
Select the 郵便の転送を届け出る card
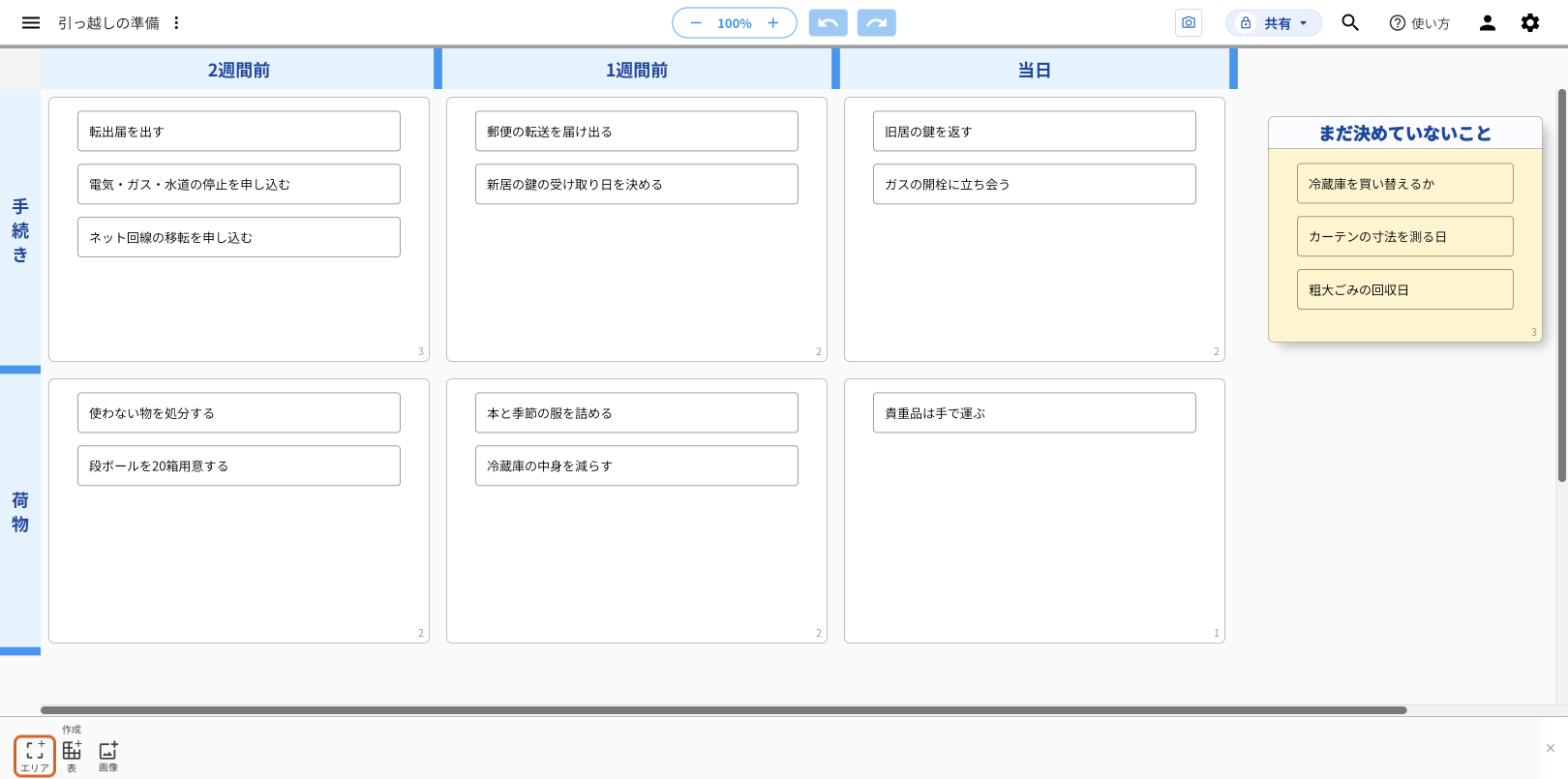click(637, 131)
